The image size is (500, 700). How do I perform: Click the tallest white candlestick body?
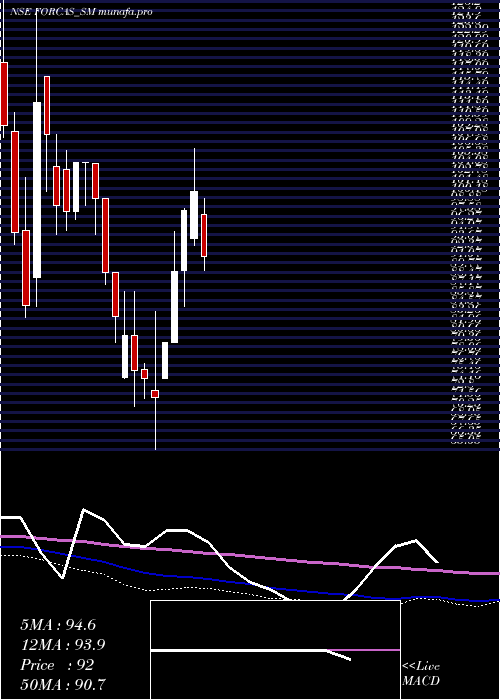click(37, 190)
